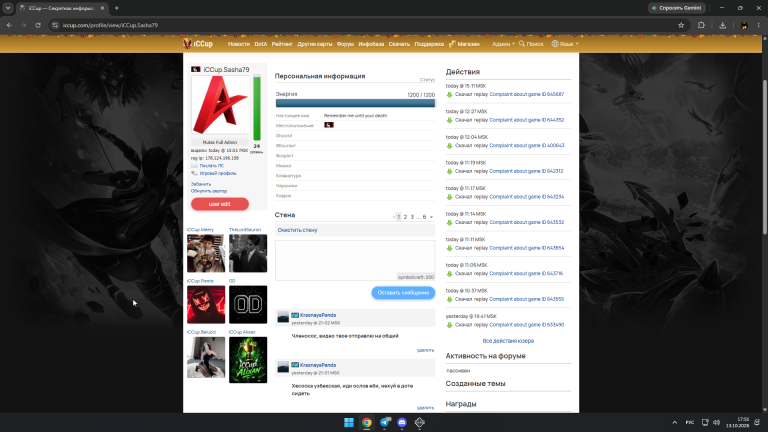Click next page arrow on wall
Screen dimensions: 768x432
(x=432, y=217)
